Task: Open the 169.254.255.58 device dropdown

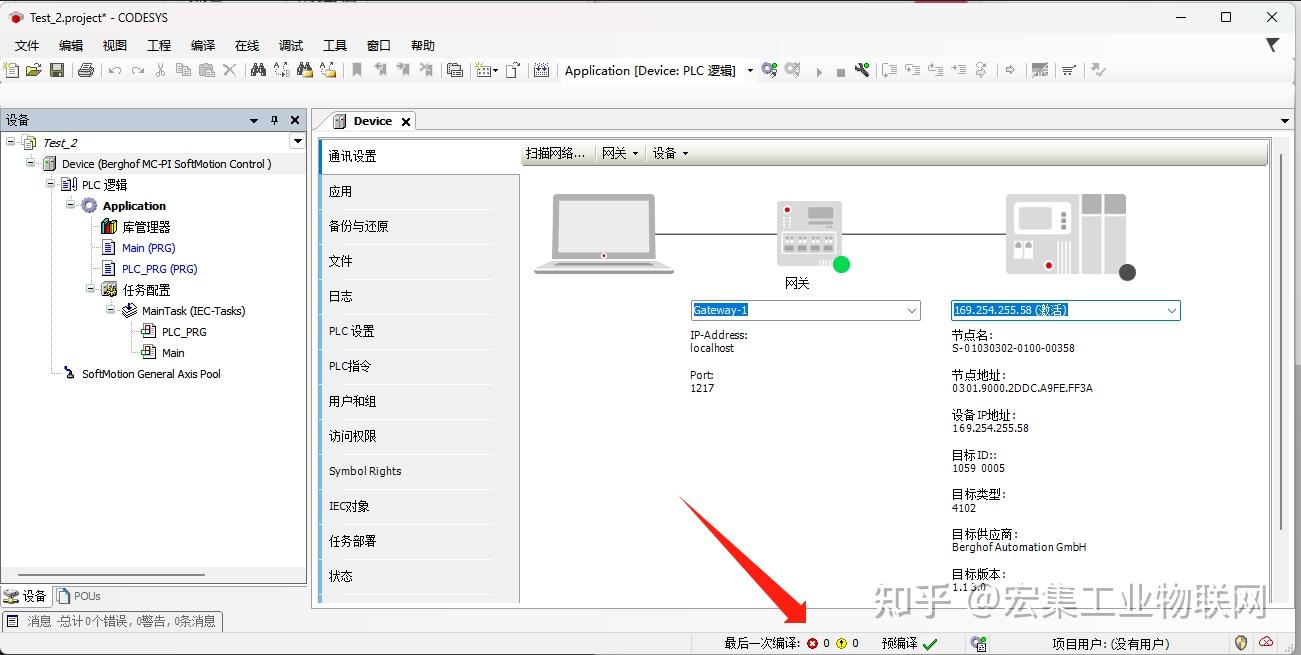Action: point(1171,310)
